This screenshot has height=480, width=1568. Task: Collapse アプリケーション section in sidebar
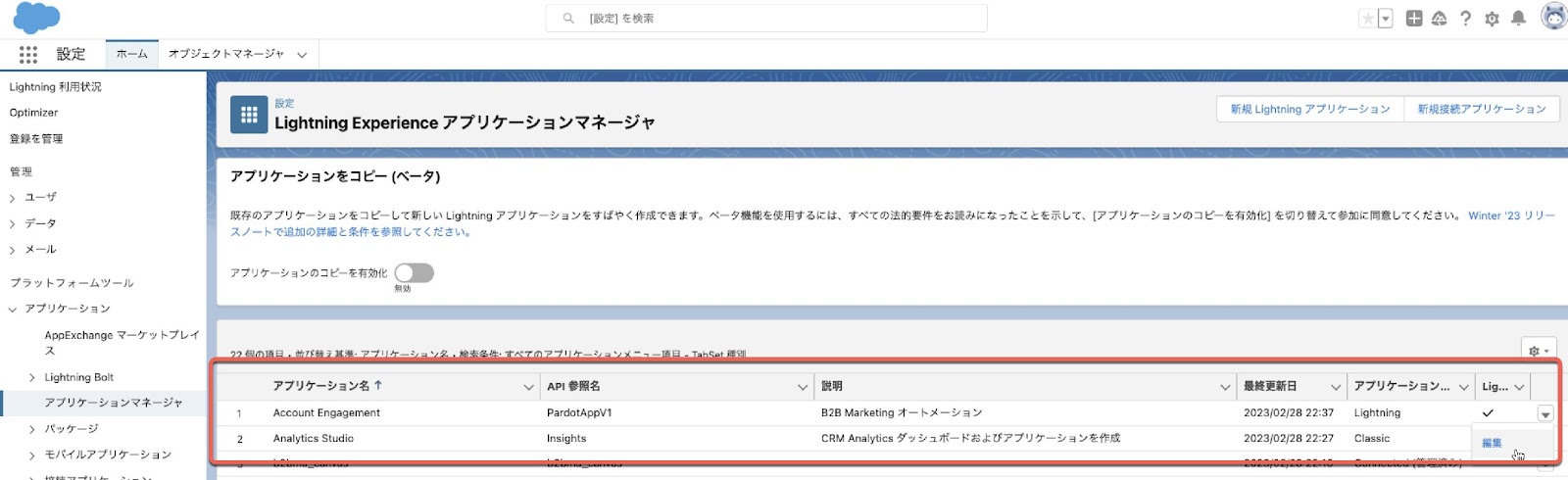click(13, 310)
